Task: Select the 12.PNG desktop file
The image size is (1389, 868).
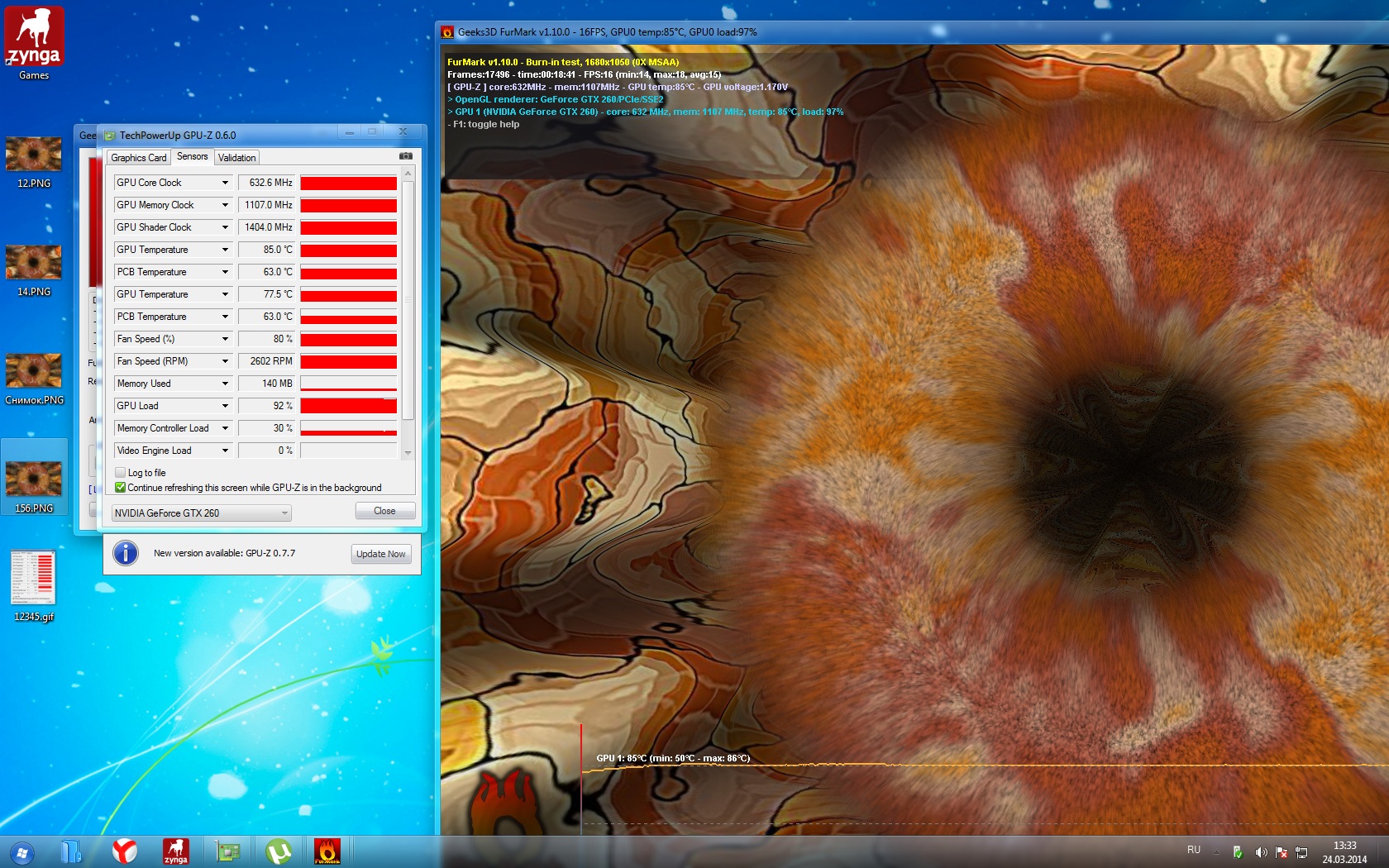Action: coord(34,162)
